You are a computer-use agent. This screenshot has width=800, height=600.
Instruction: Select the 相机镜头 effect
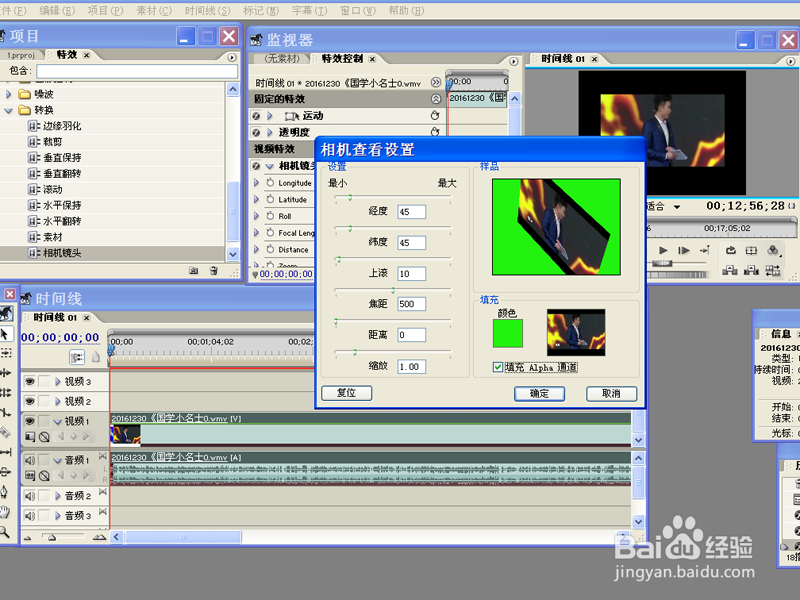pyautogui.click(x=62, y=253)
